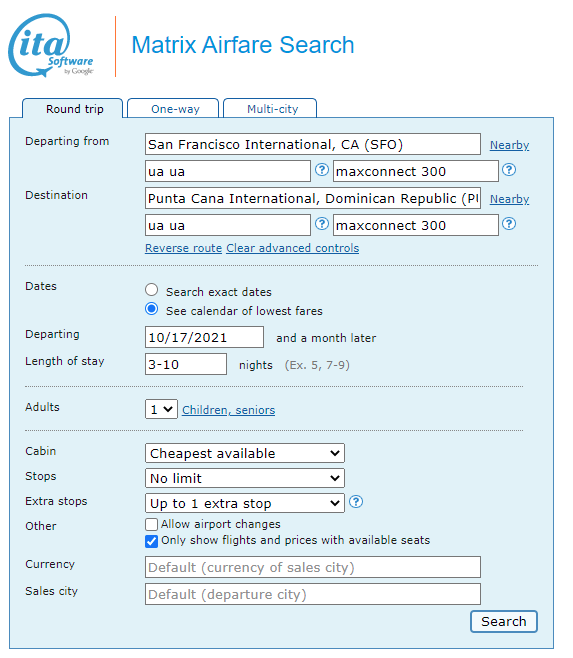Click Reverse route link
This screenshot has width=573, height=658.
coord(183,248)
